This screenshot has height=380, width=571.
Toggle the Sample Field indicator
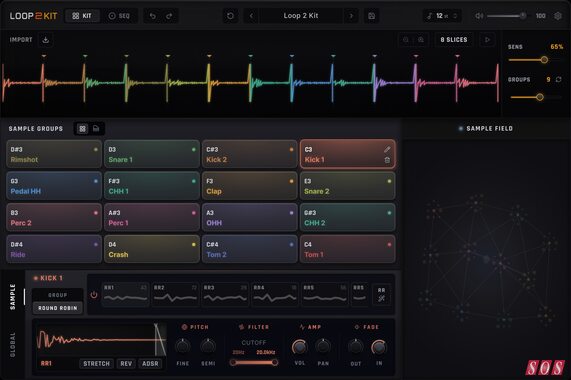pyautogui.click(x=461, y=128)
